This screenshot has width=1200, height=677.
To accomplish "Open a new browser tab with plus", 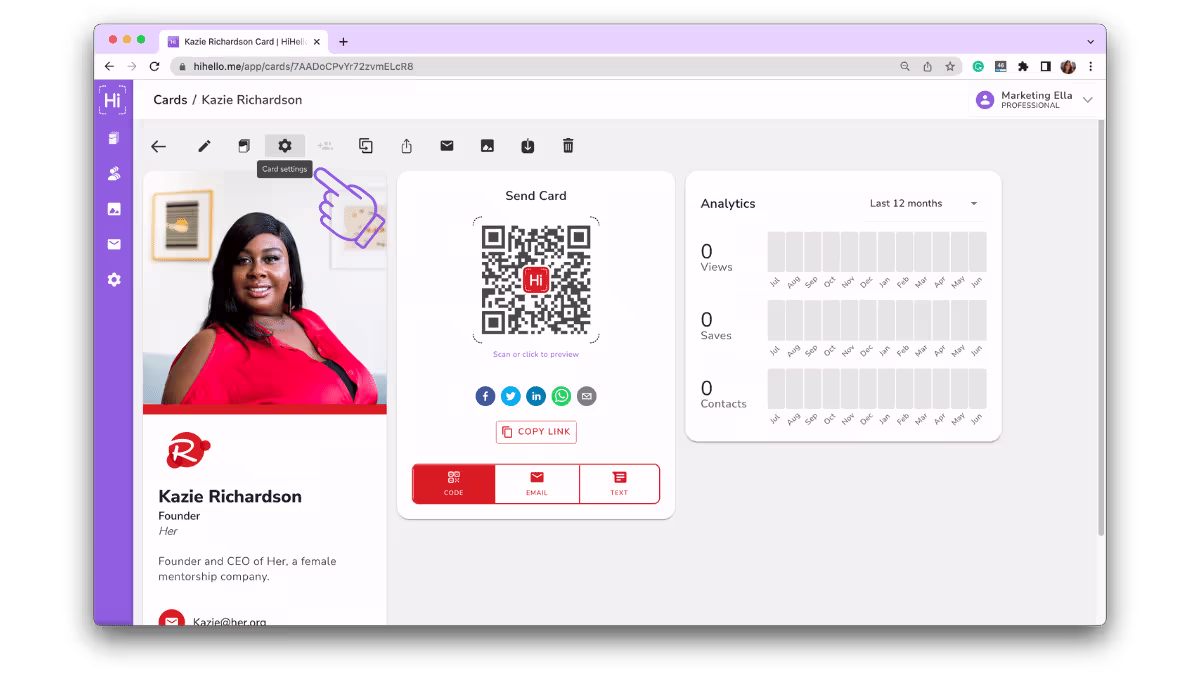I will tap(343, 42).
